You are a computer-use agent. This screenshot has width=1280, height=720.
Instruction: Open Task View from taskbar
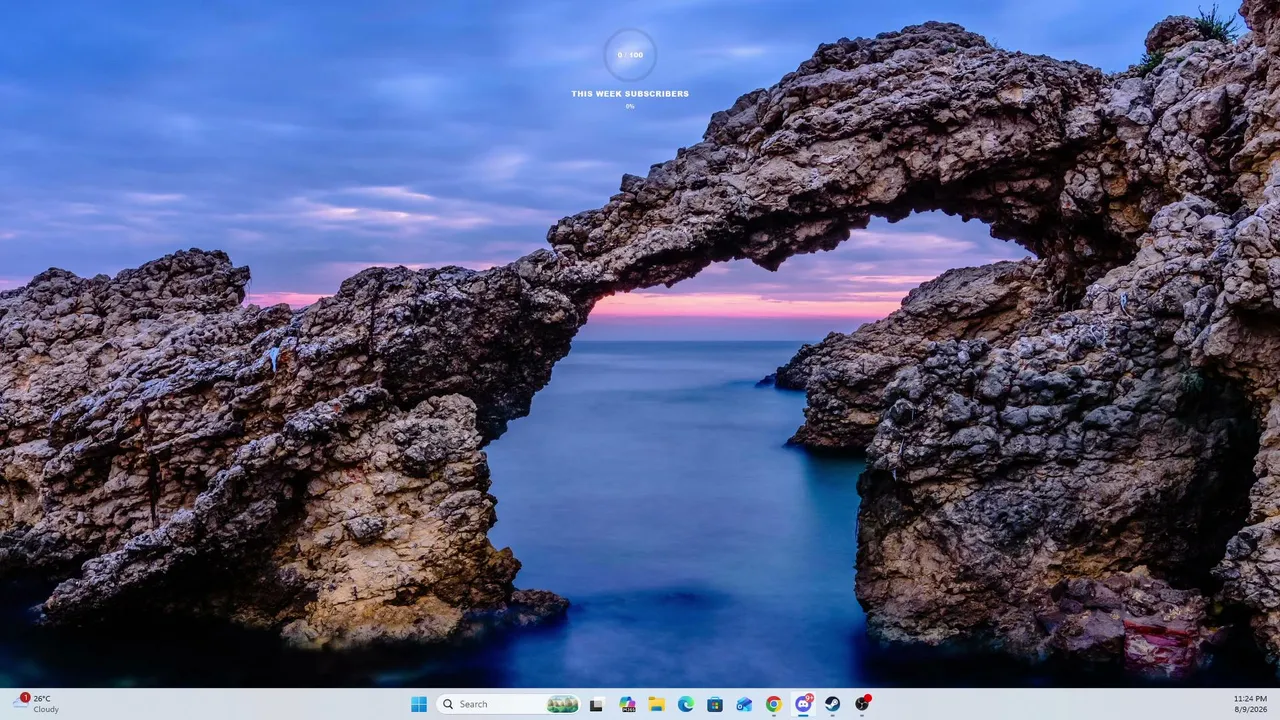click(596, 704)
